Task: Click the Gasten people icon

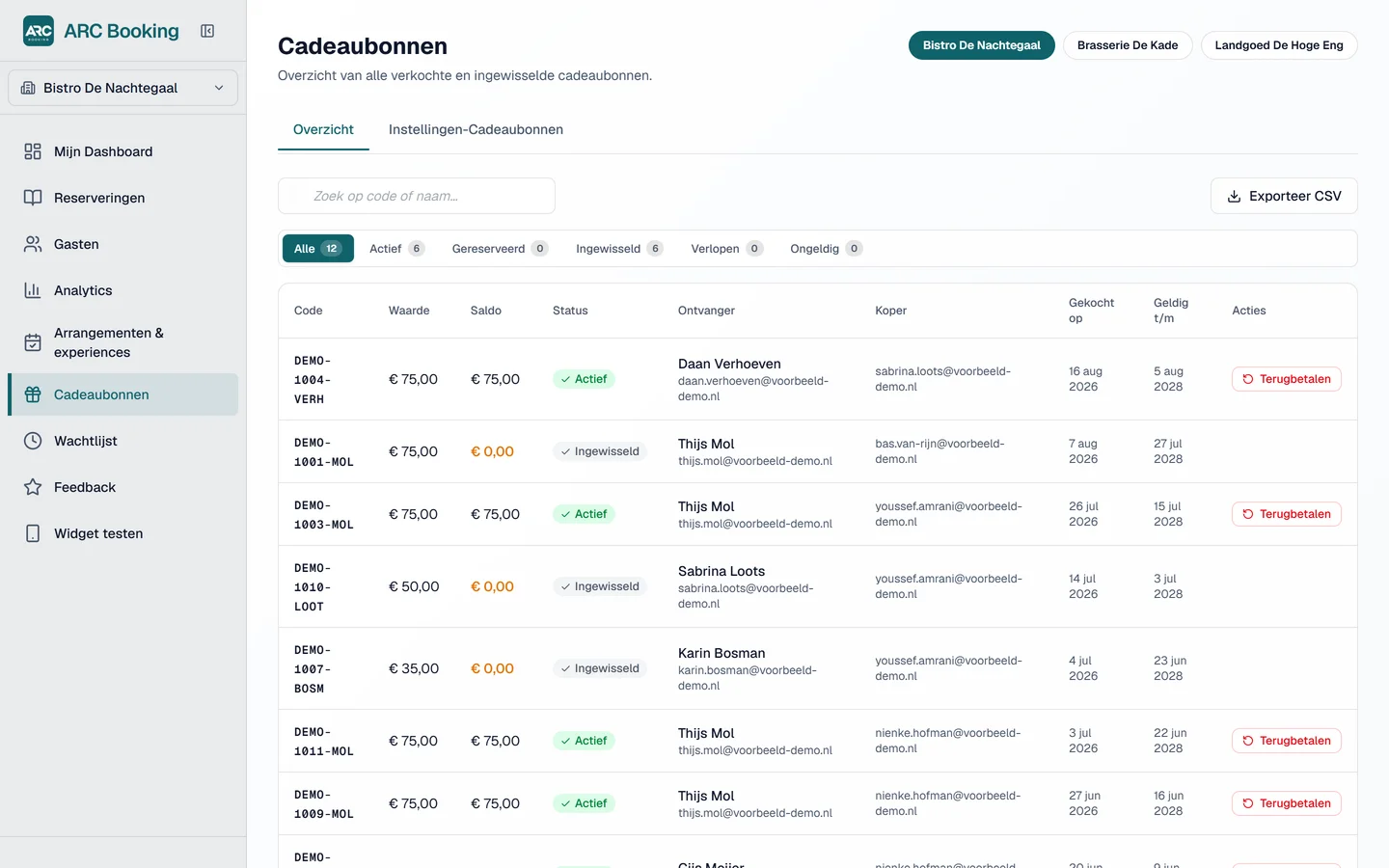Action: [x=33, y=244]
